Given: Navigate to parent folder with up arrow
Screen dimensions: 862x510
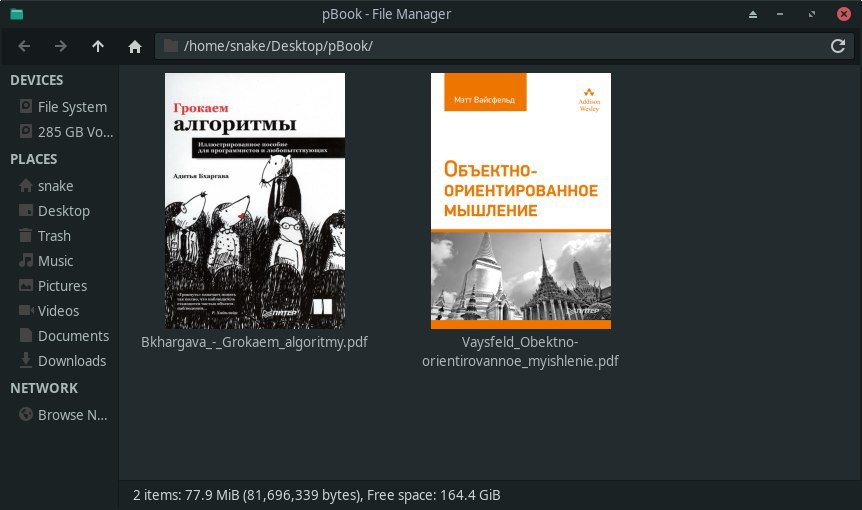Looking at the screenshot, I should (x=98, y=46).
